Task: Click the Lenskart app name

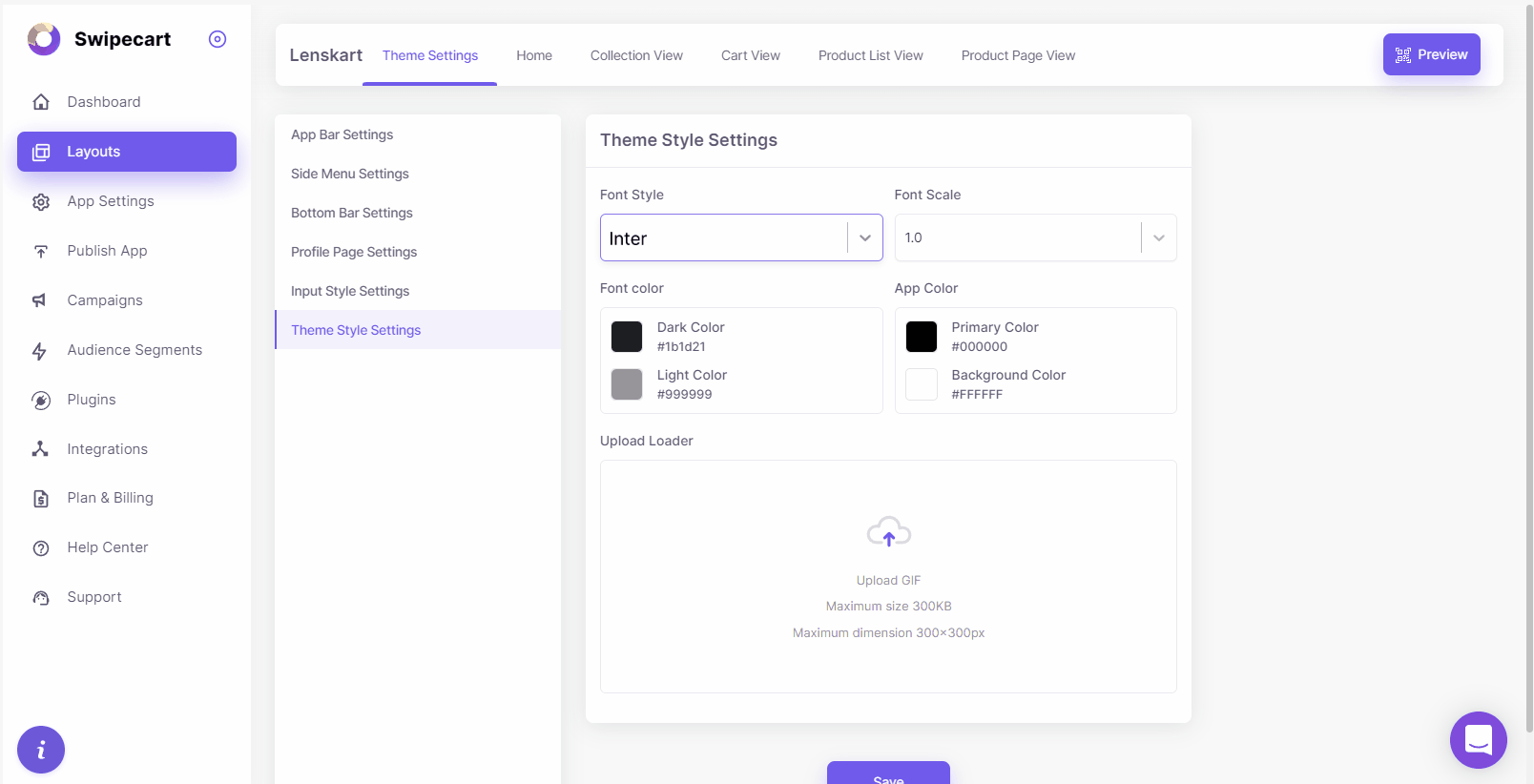Action: (x=326, y=55)
